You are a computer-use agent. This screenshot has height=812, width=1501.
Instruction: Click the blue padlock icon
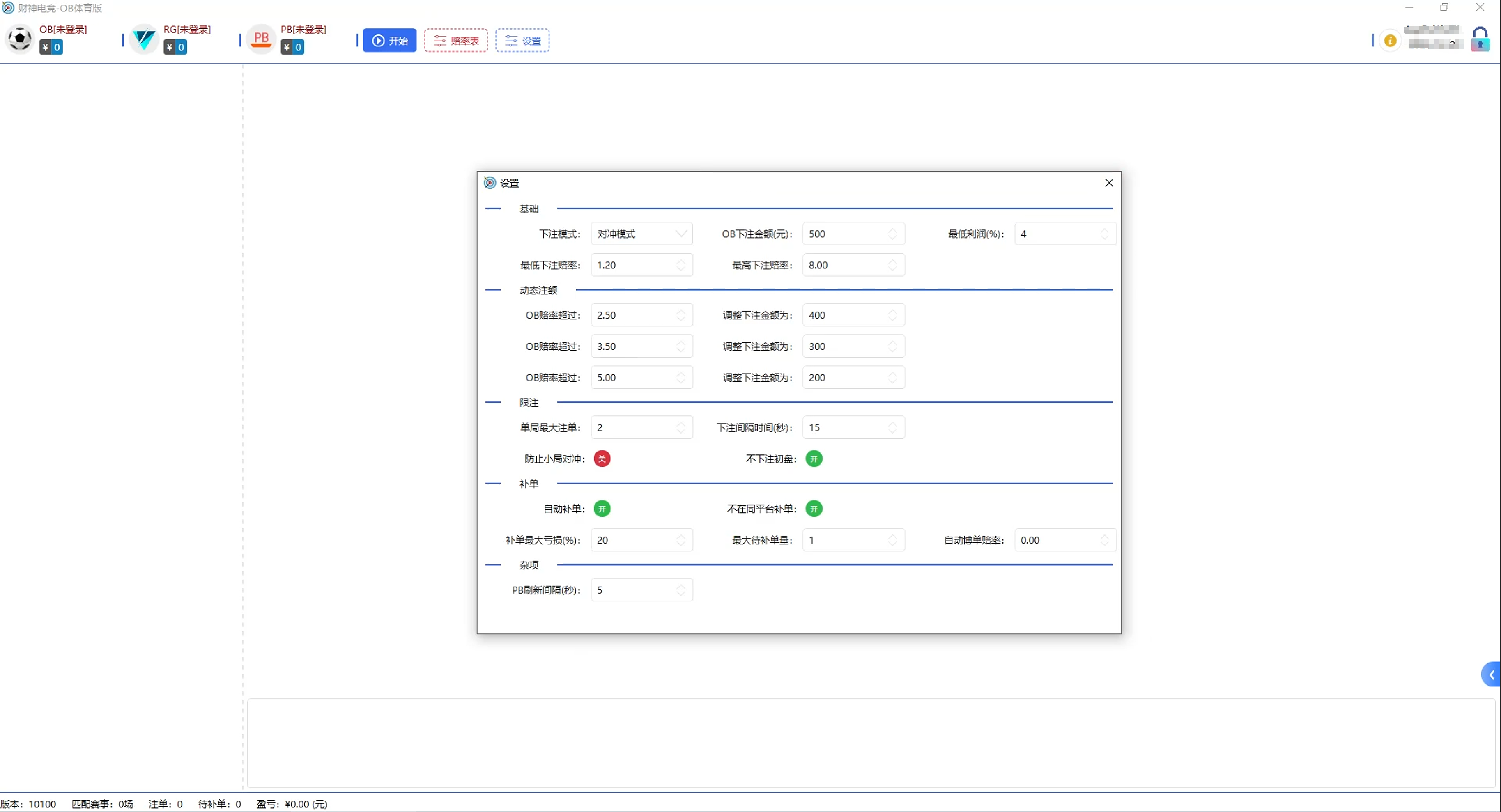click(x=1480, y=39)
